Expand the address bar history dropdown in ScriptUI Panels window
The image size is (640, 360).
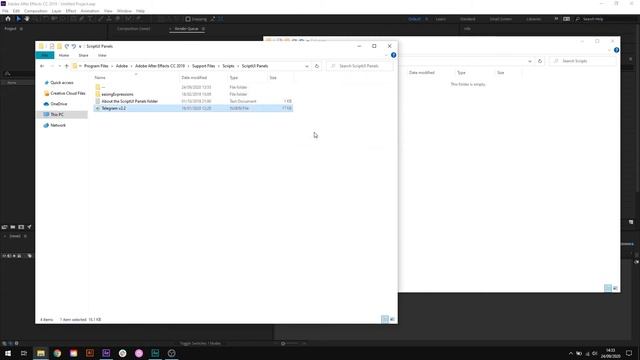307,66
